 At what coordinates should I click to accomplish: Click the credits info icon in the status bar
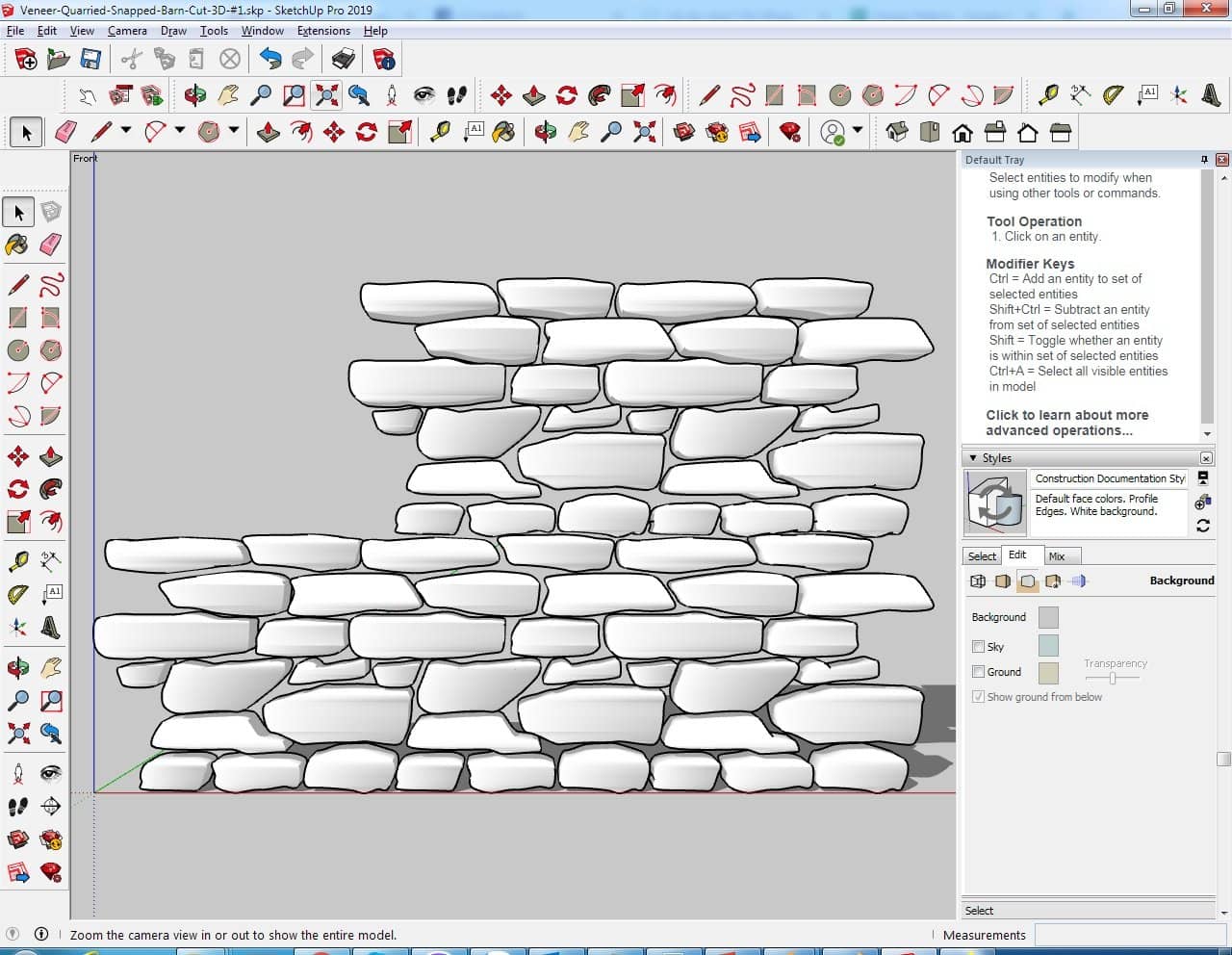[41, 934]
